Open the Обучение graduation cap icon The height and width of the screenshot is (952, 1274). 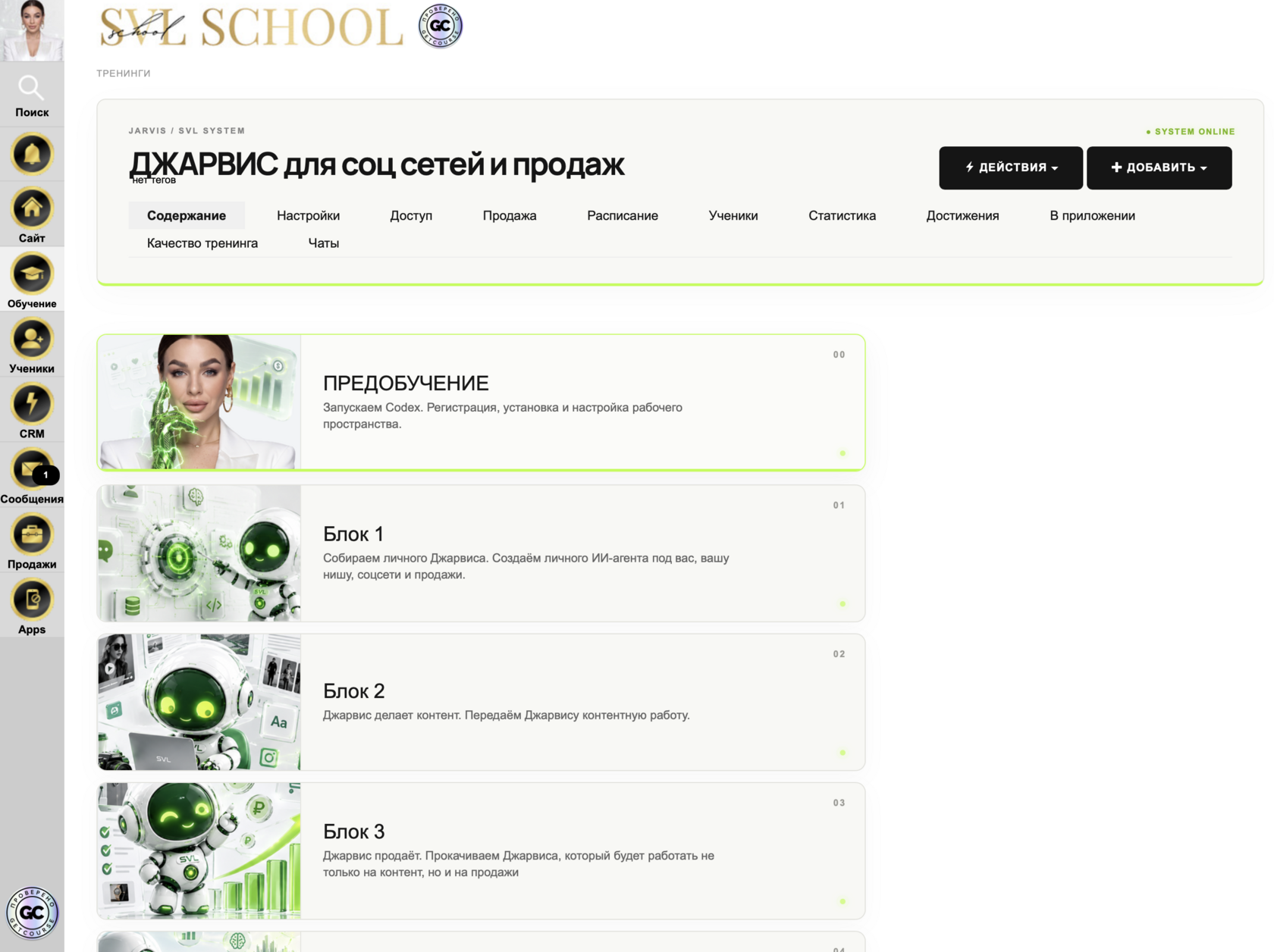(32, 274)
